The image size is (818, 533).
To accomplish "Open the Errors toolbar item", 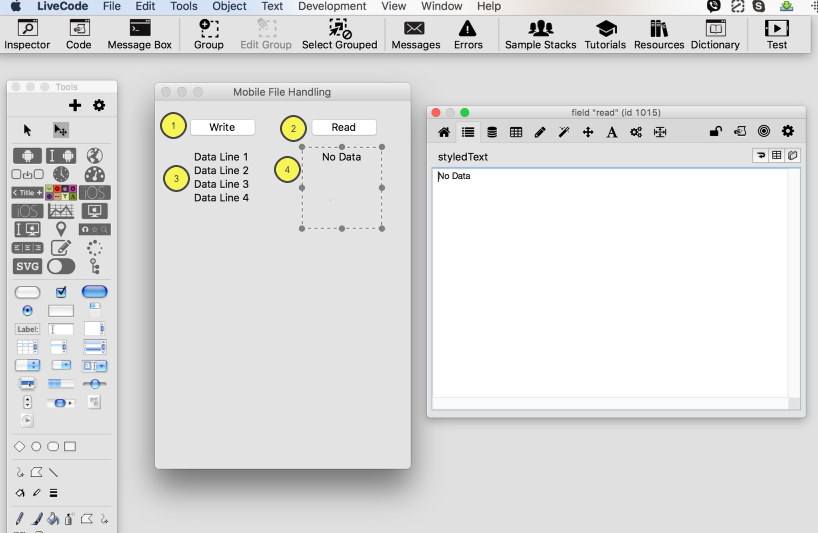I will pos(468,34).
